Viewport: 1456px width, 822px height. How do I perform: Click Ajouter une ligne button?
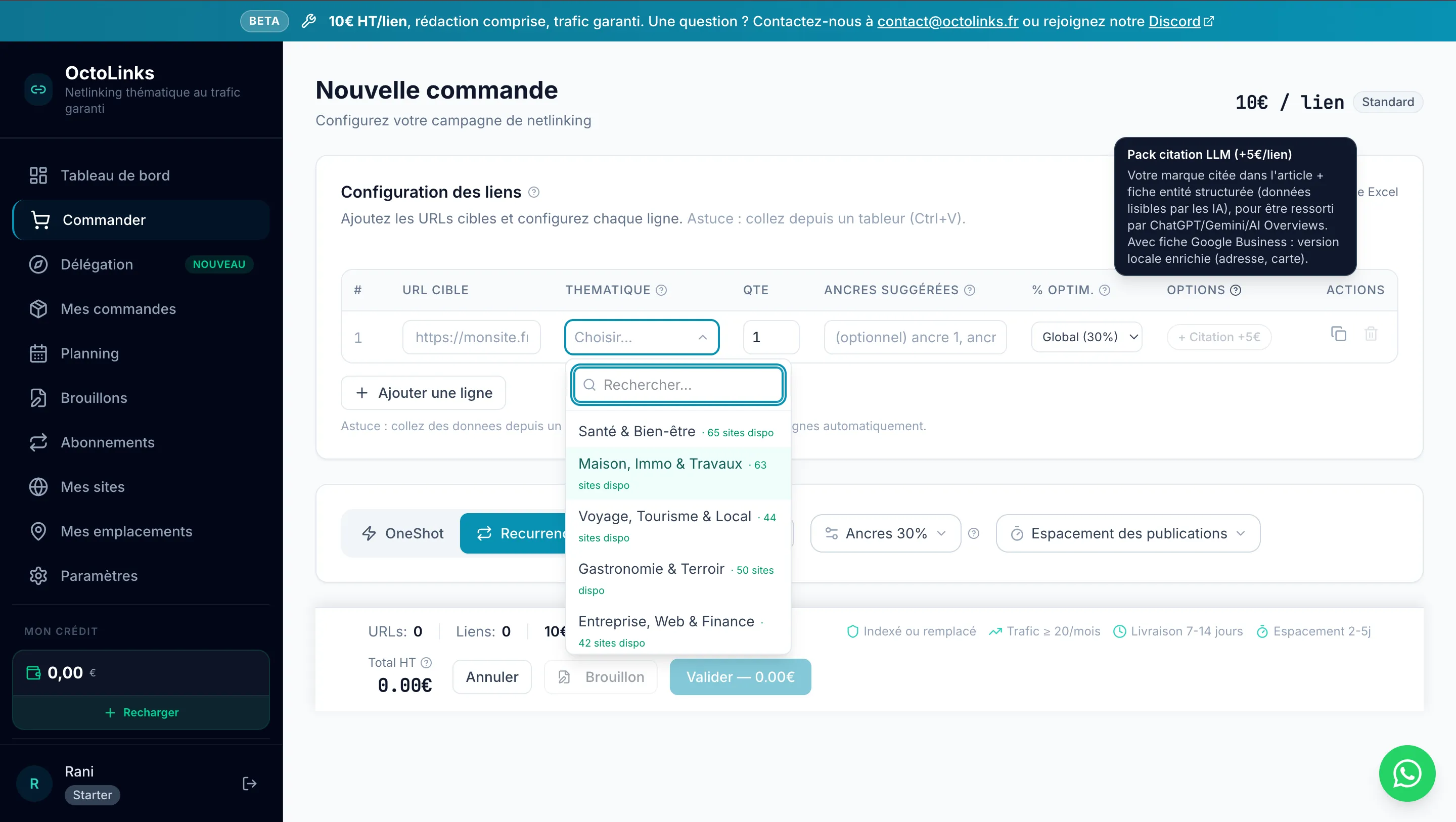coord(423,393)
